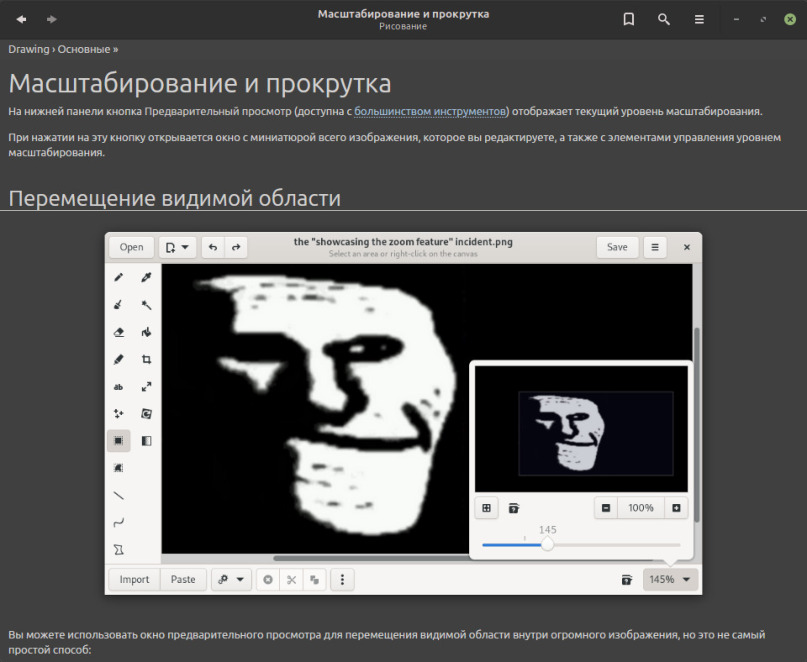Select the color picker eyedropper tool

click(x=146, y=277)
